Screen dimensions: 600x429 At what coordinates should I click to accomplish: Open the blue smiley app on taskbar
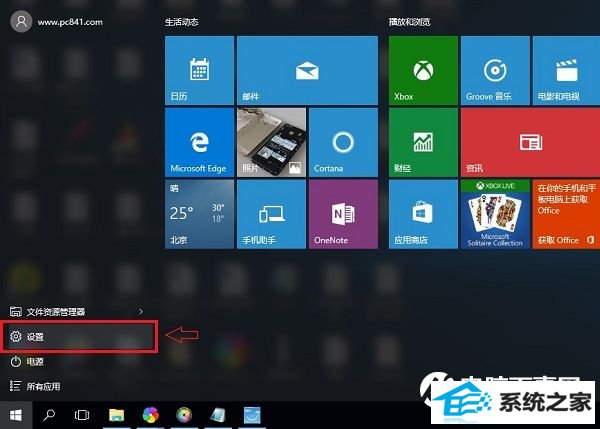point(252,415)
